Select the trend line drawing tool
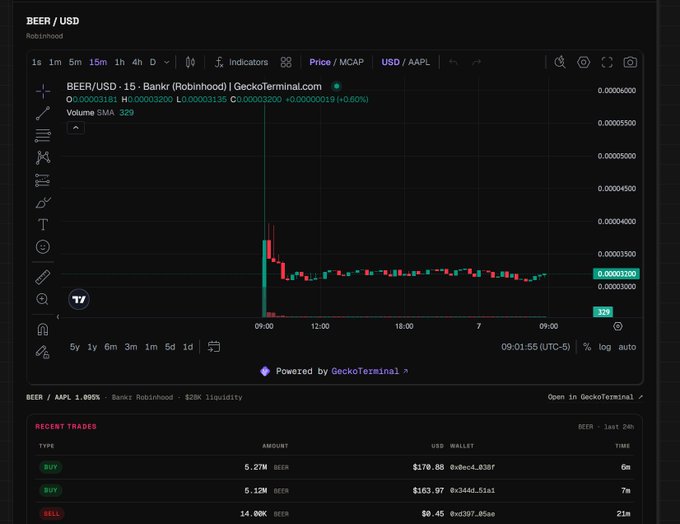 point(43,113)
